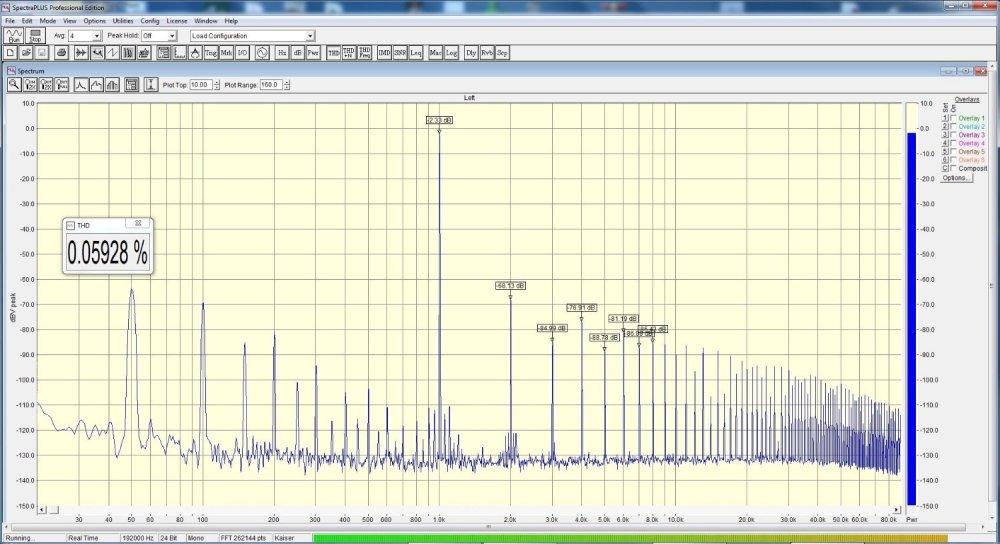
Task: Open the Avg dropdown
Action: [x=96, y=36]
